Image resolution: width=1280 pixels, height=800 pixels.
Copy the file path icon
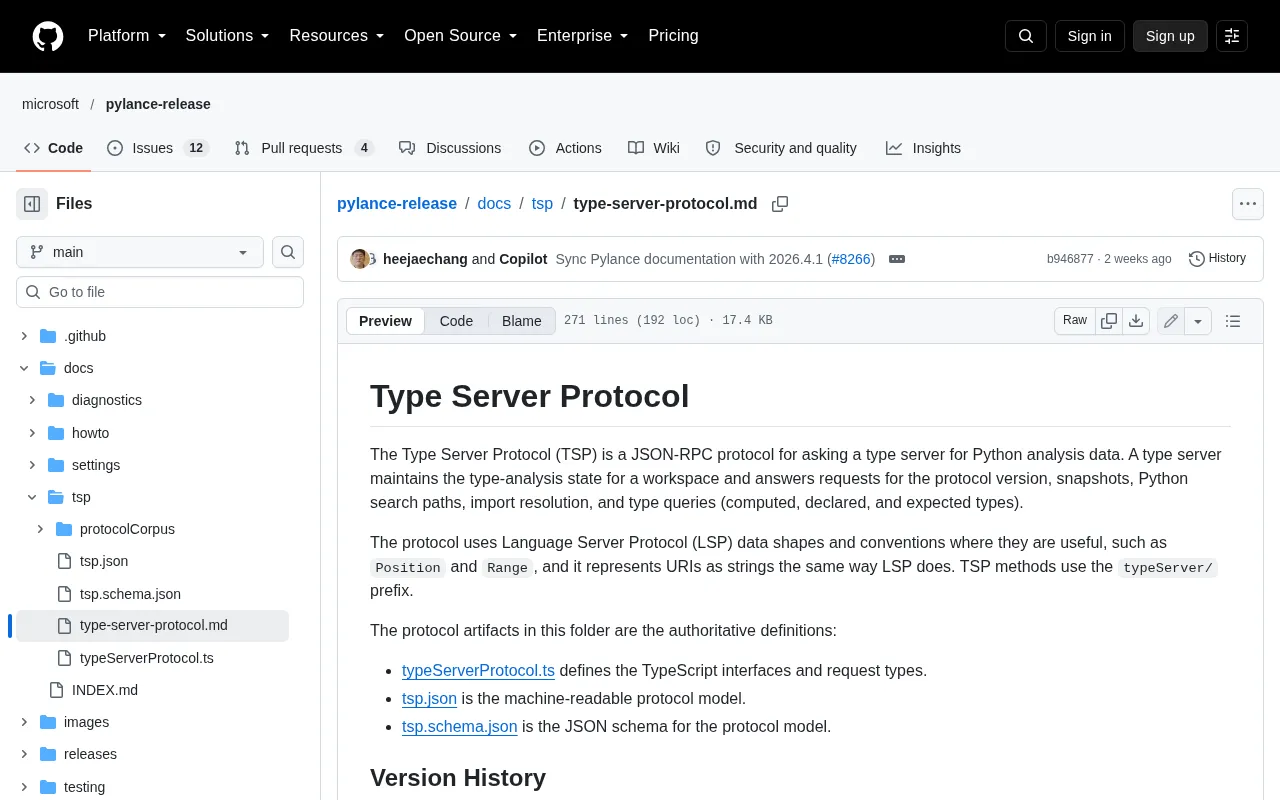(780, 204)
